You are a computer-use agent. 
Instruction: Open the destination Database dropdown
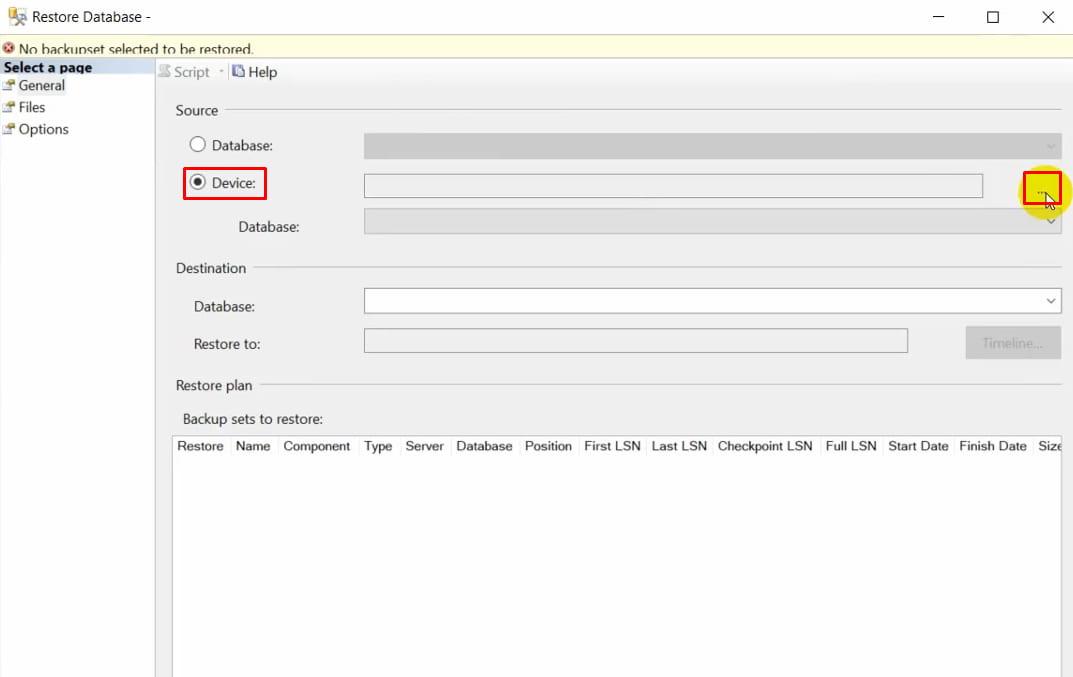[1051, 301]
